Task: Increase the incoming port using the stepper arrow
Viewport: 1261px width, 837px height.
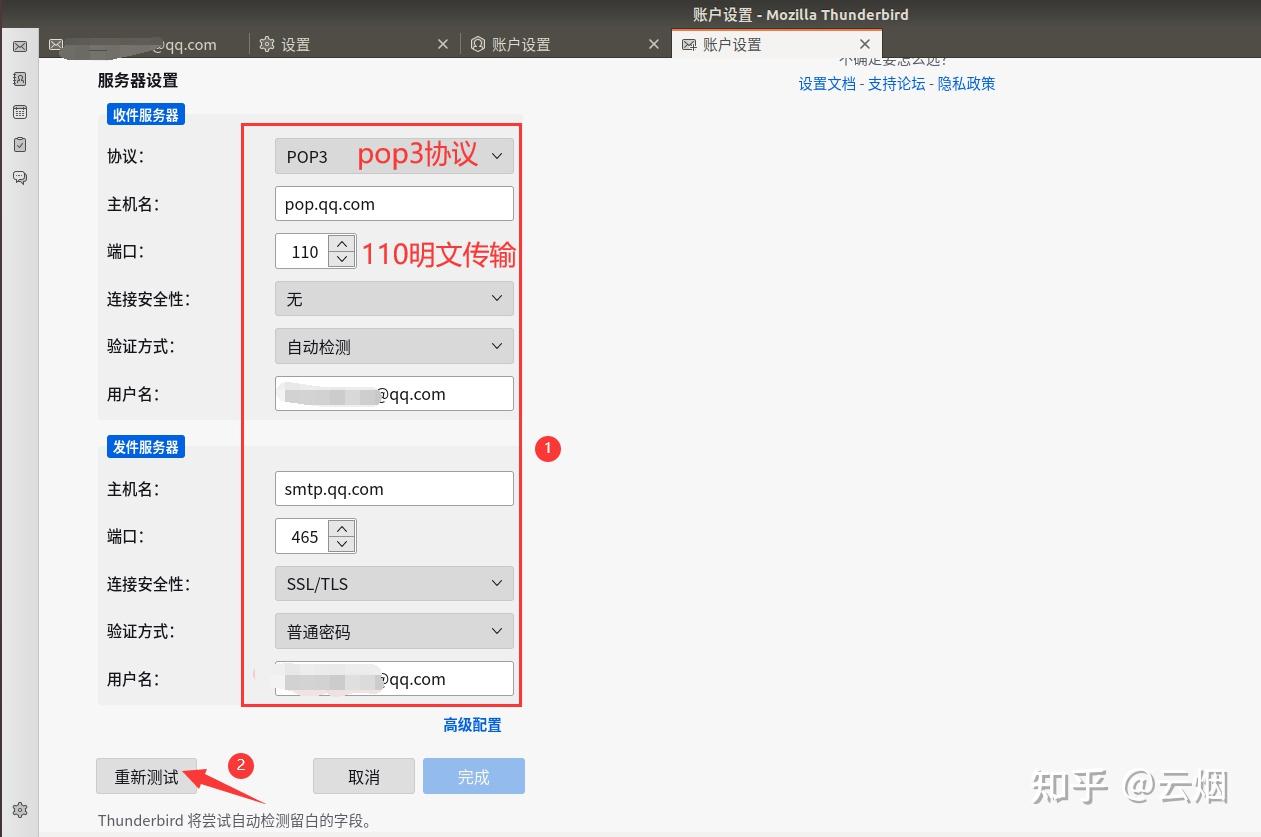Action: [x=341, y=245]
